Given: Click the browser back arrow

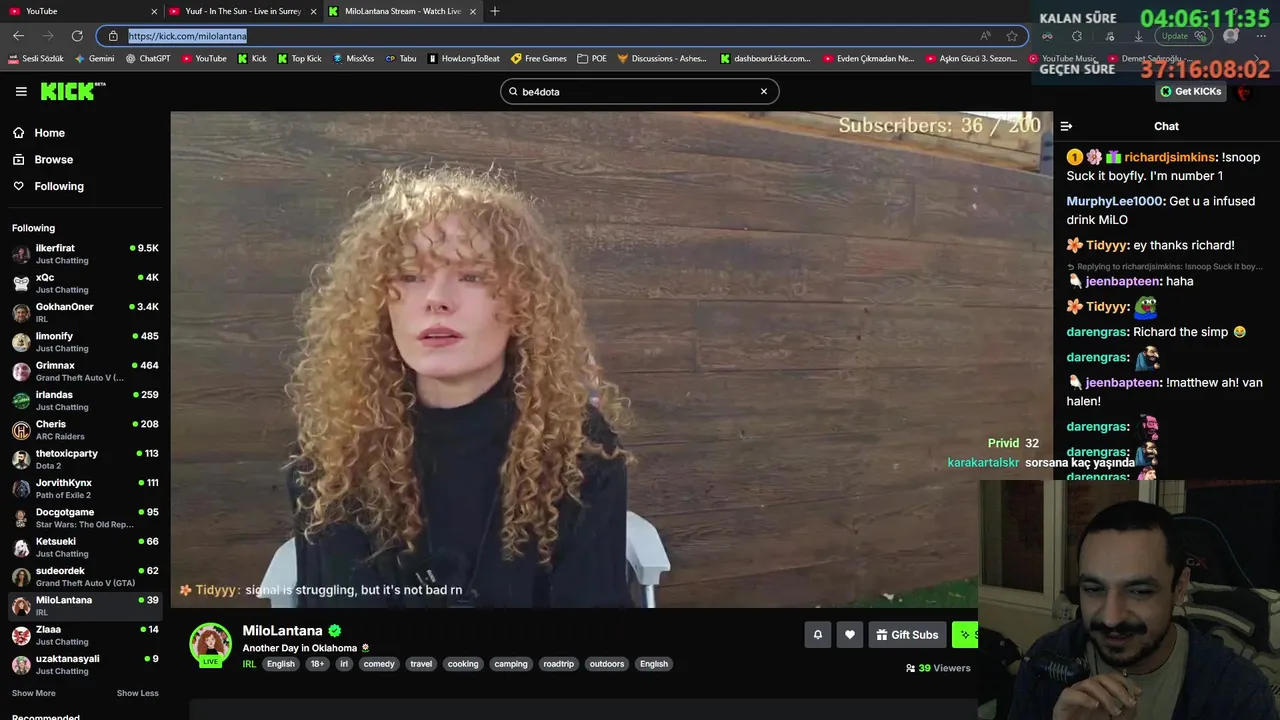Looking at the screenshot, I should (x=18, y=36).
